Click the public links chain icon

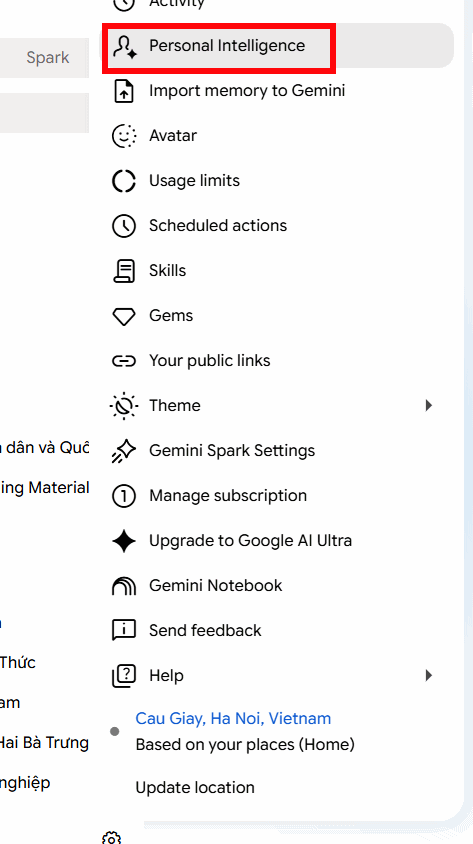pyautogui.click(x=124, y=361)
